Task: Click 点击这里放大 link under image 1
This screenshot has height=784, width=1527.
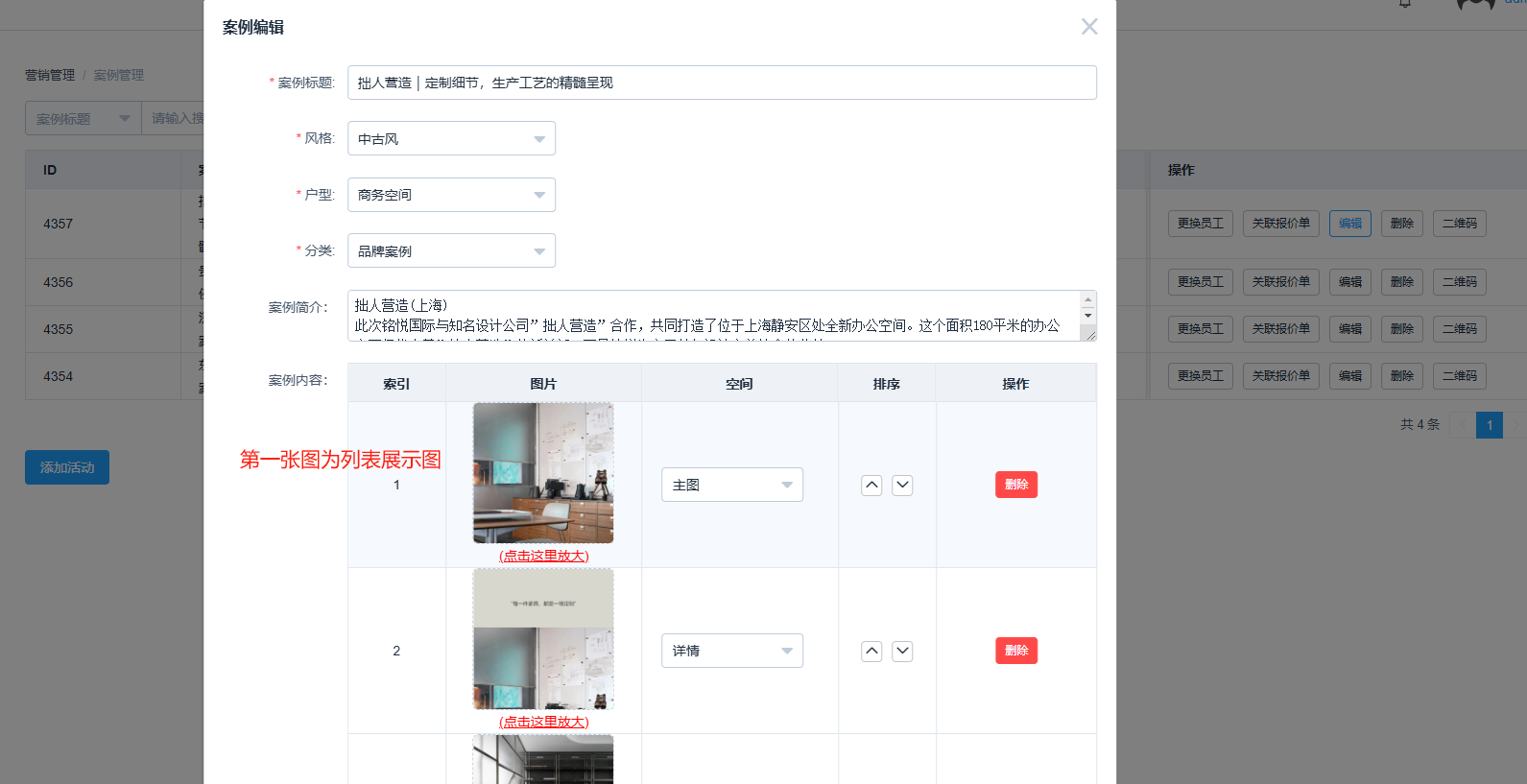Action: pyautogui.click(x=543, y=556)
